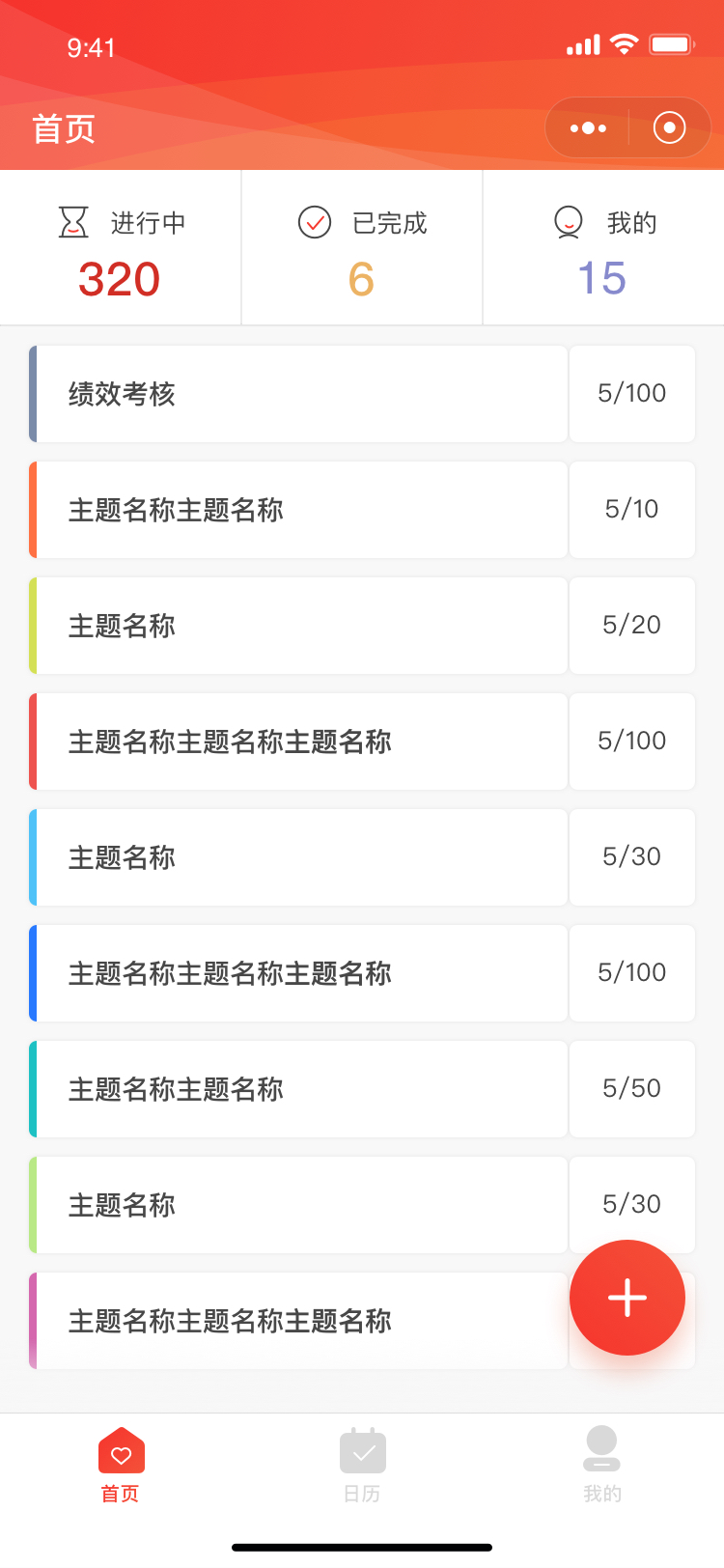Tap the checkmark circle icon beside 已完成
This screenshot has width=724, height=1568.
(315, 222)
